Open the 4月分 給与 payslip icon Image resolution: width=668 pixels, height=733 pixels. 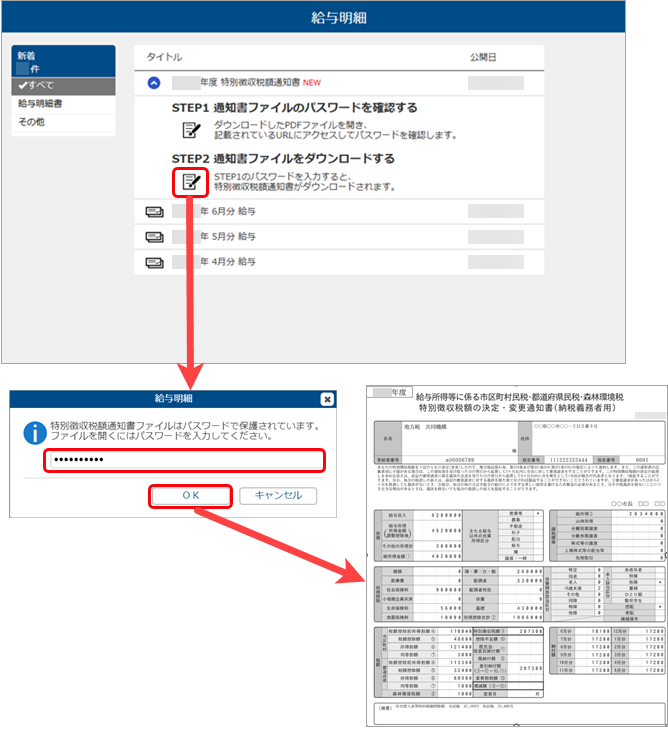tap(154, 262)
